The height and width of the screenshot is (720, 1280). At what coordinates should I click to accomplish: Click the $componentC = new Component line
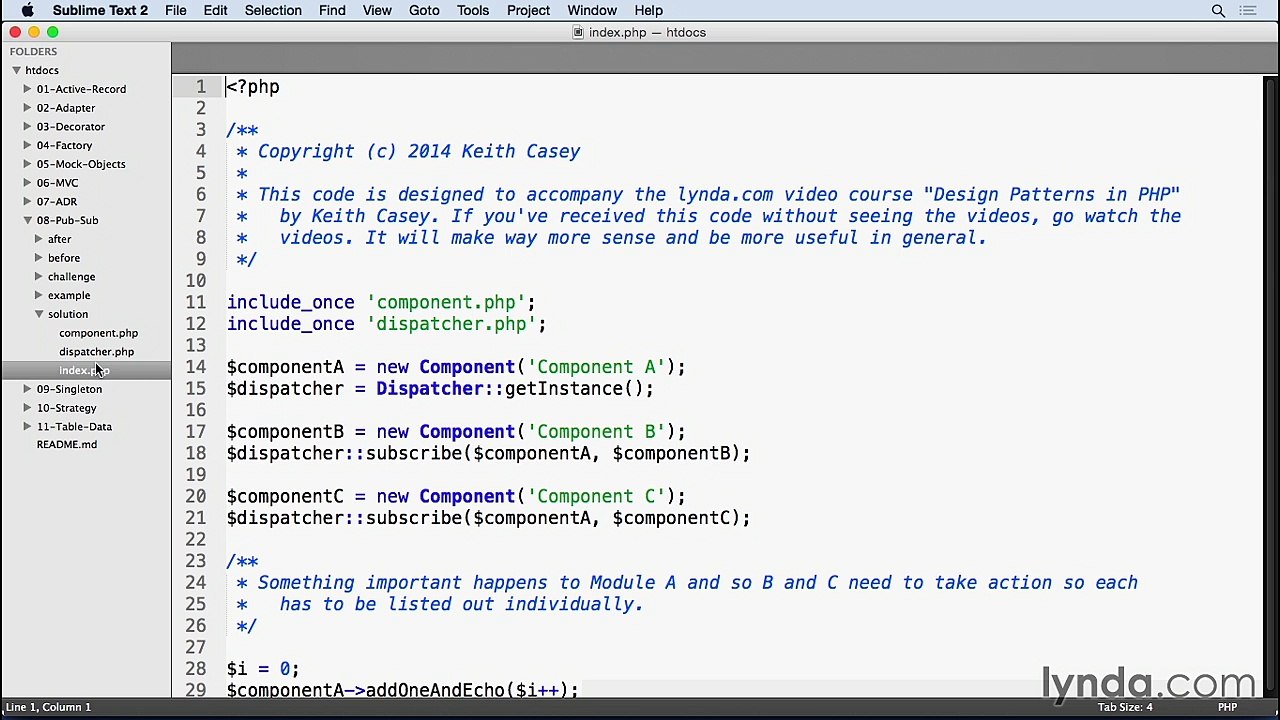(x=456, y=497)
